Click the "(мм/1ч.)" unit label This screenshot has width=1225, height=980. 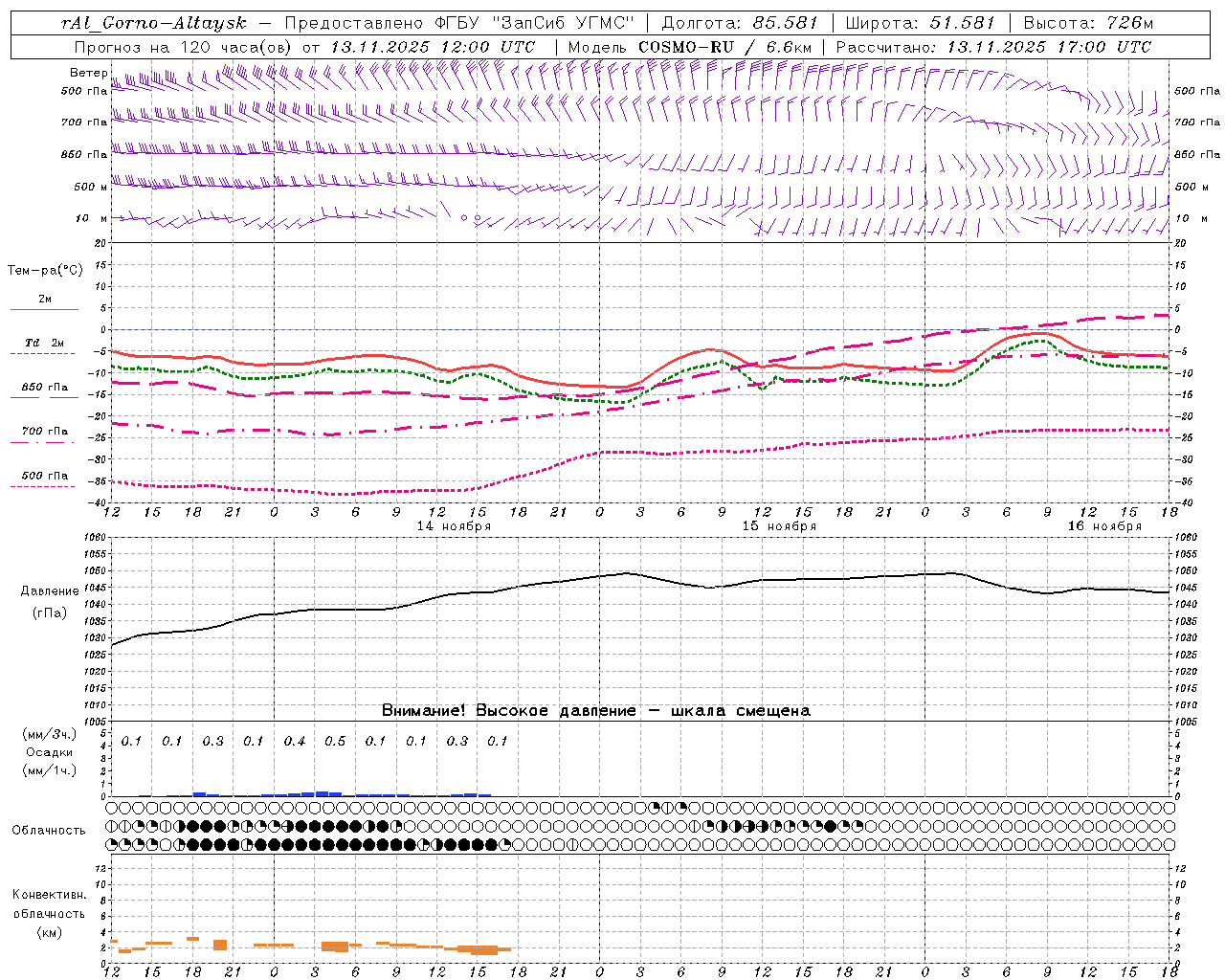(x=50, y=770)
